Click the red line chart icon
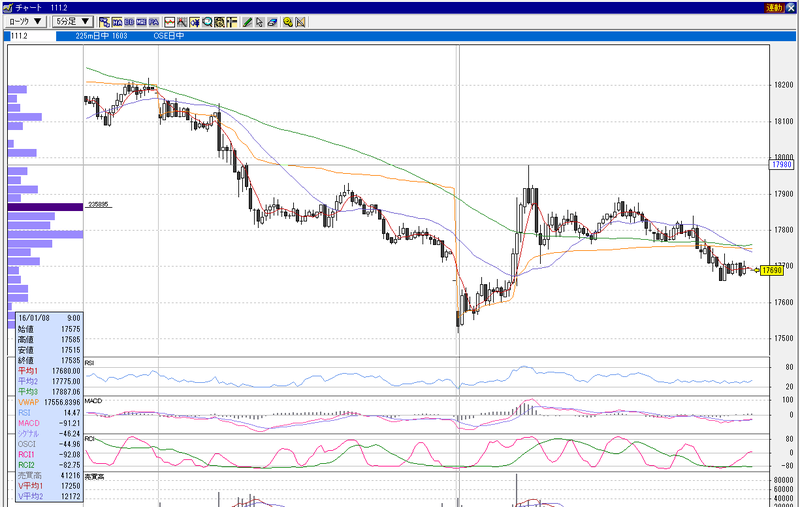 pyautogui.click(x=169, y=22)
